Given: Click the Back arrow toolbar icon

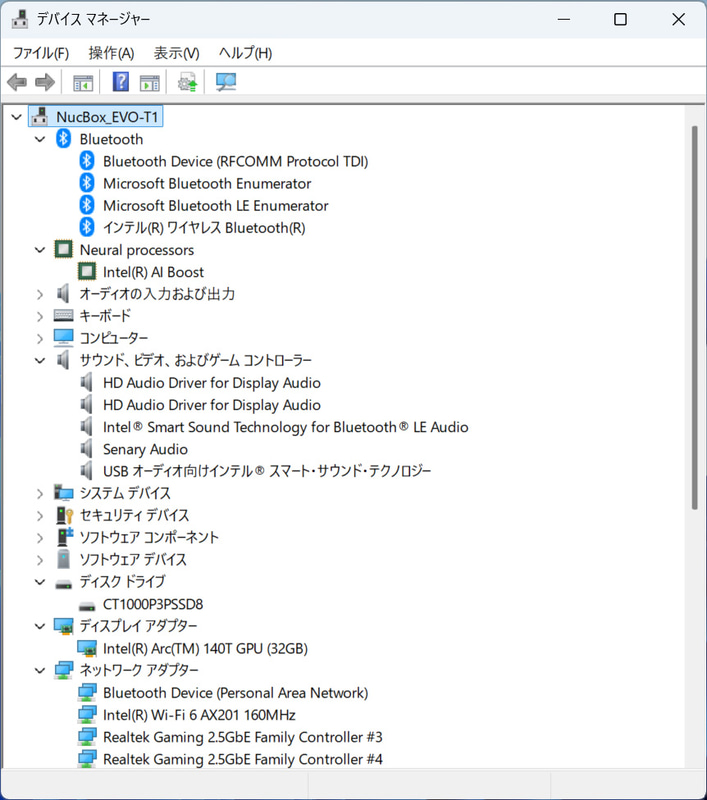Looking at the screenshot, I should [17, 82].
